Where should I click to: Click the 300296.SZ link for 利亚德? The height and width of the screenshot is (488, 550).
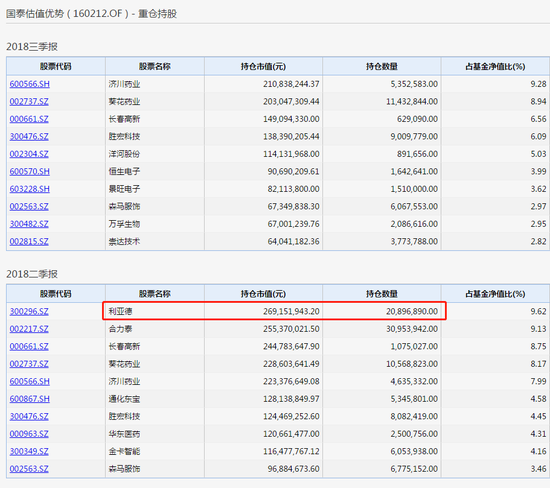(29, 312)
